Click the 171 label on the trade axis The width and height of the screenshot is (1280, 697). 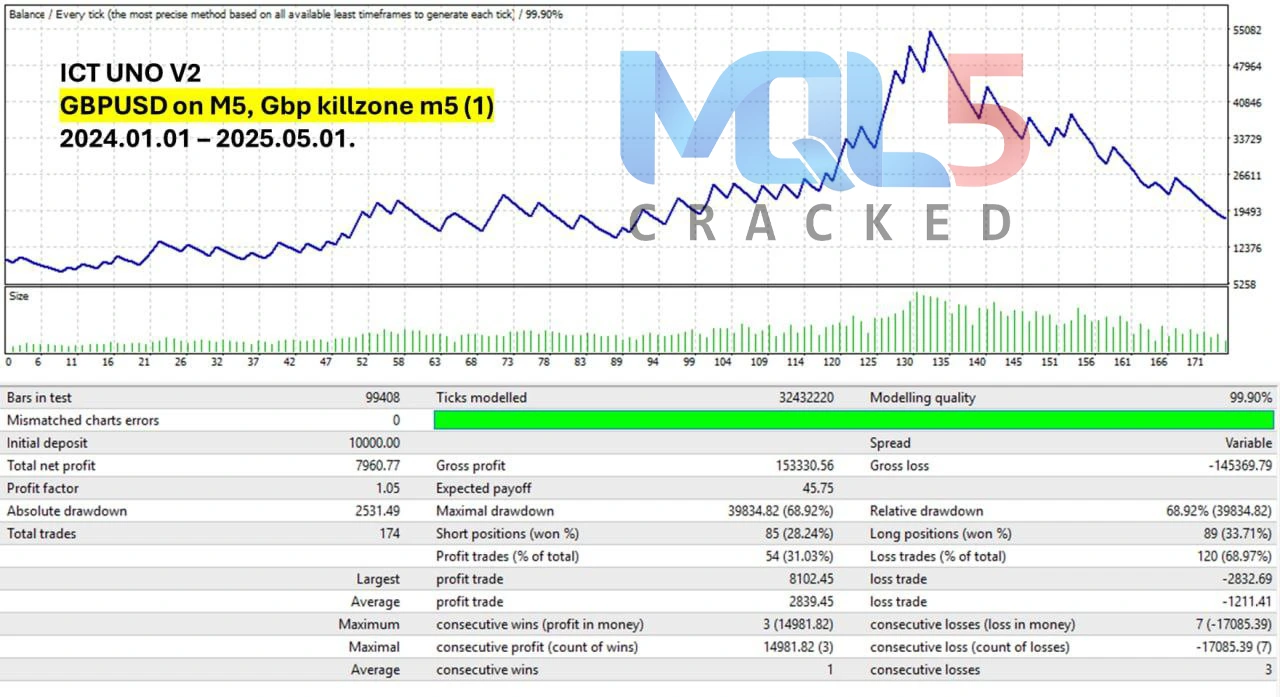point(1194,362)
